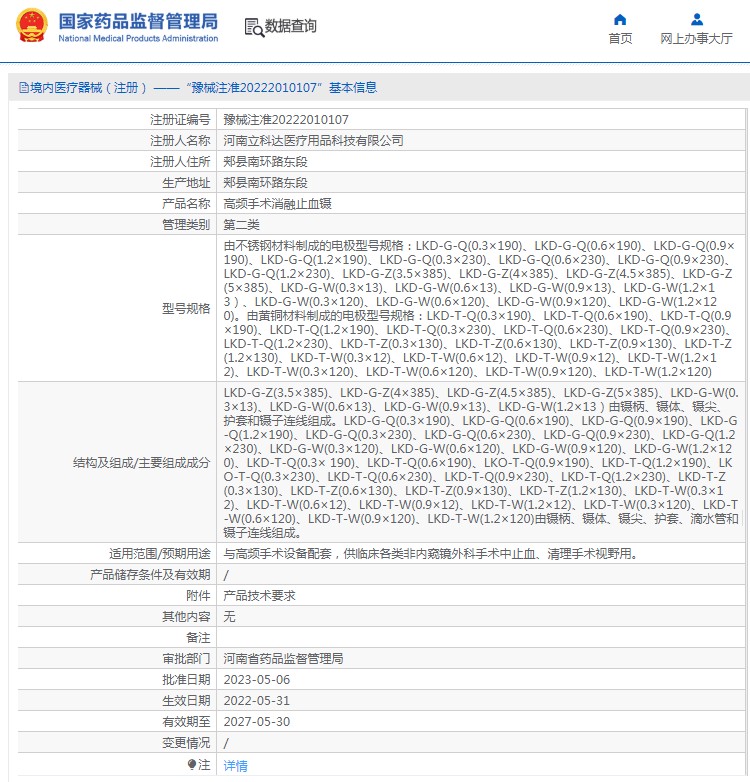Click the structure and composition paragraph

481,462
